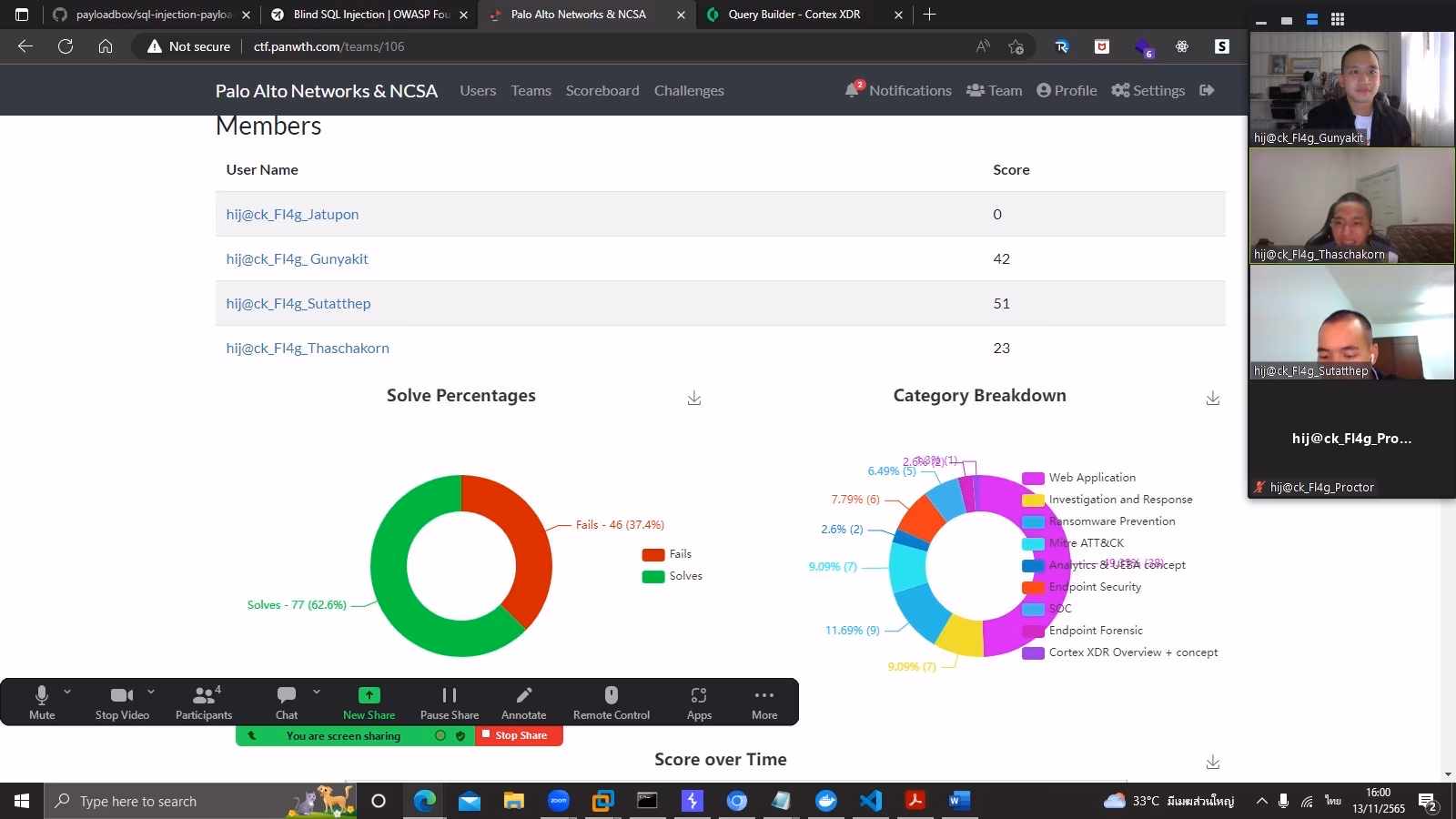Viewport: 1456px width, 819px height.
Task: Go to the Teams page
Action: click(x=531, y=90)
